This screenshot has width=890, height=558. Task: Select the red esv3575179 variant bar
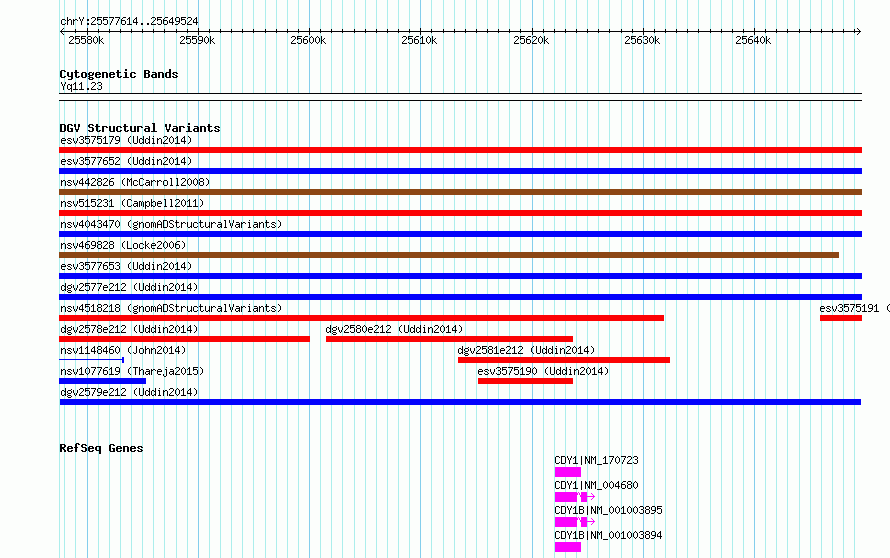[x=460, y=150]
